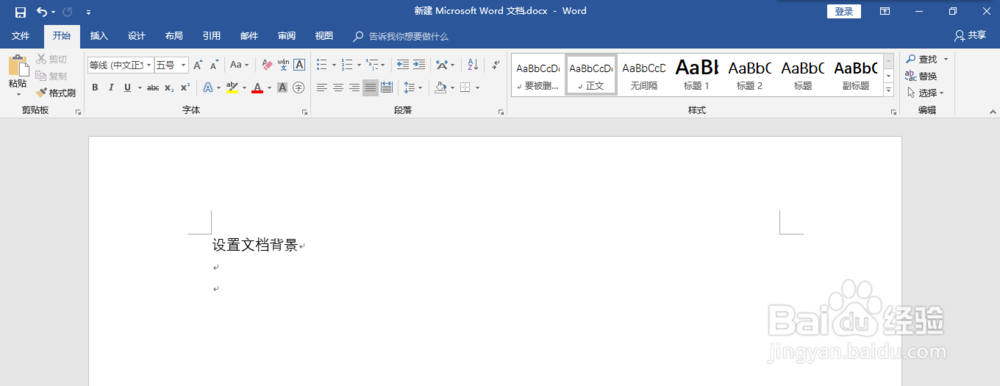
Task: Align the text right
Action: coord(355,87)
